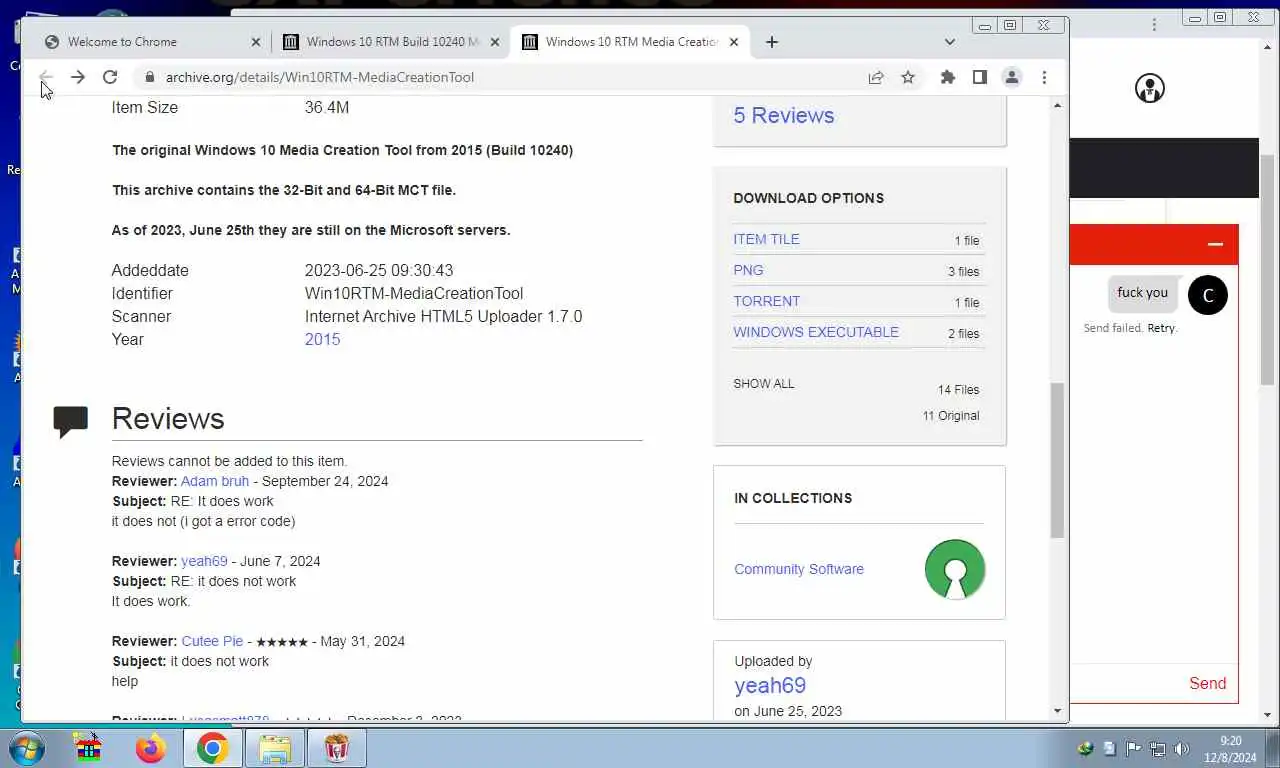Close the Windows 10 RTM Build 10240 tab
Image resolution: width=1280 pixels, height=768 pixels.
click(x=494, y=42)
